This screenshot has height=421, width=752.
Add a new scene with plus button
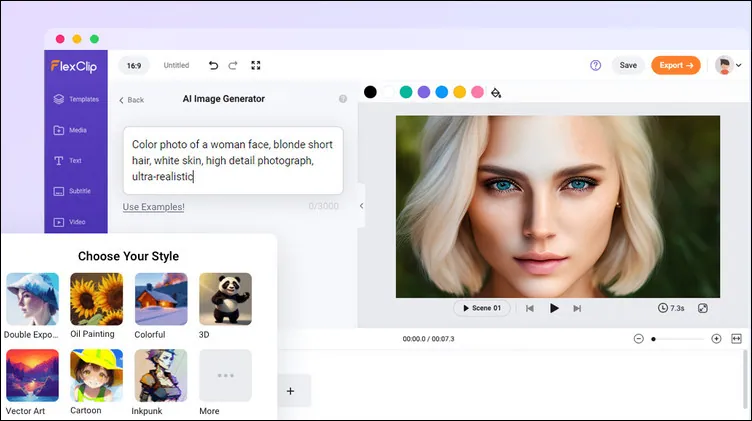point(291,391)
